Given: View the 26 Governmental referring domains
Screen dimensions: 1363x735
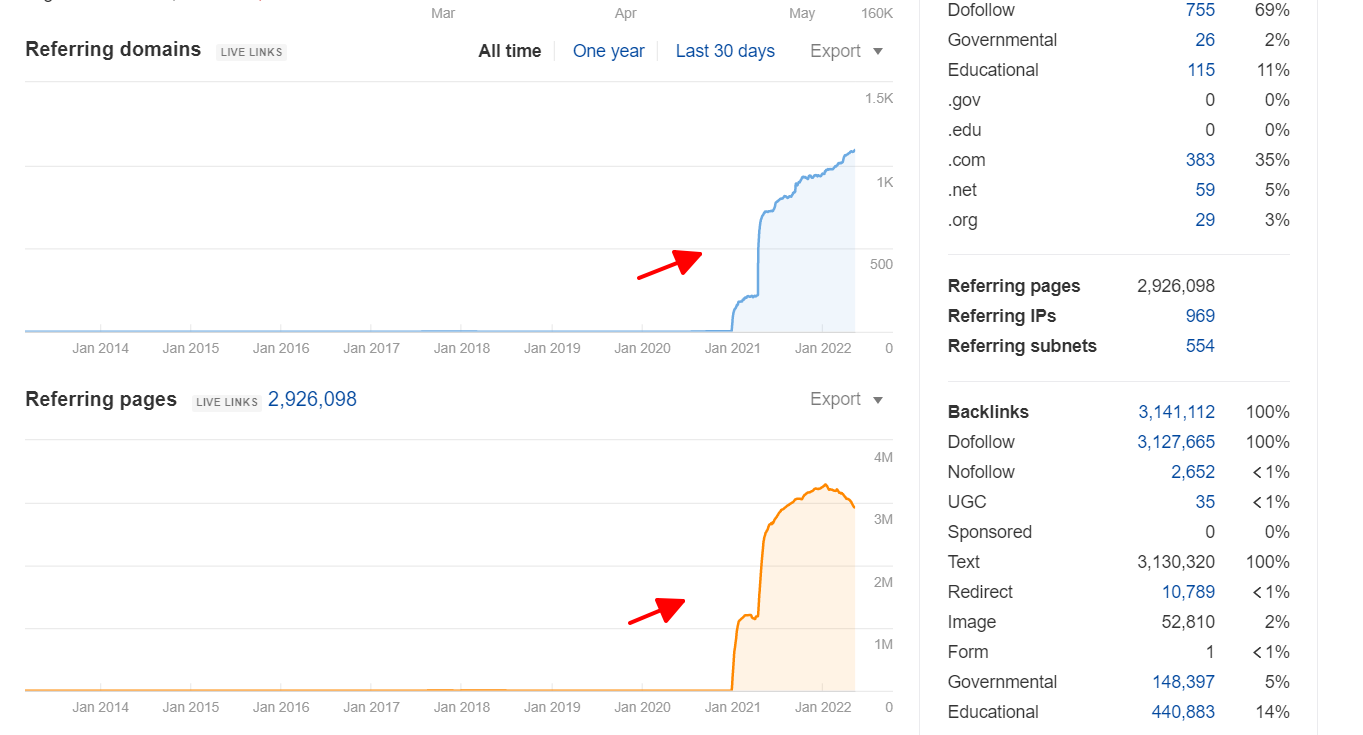Looking at the screenshot, I should click(1205, 40).
